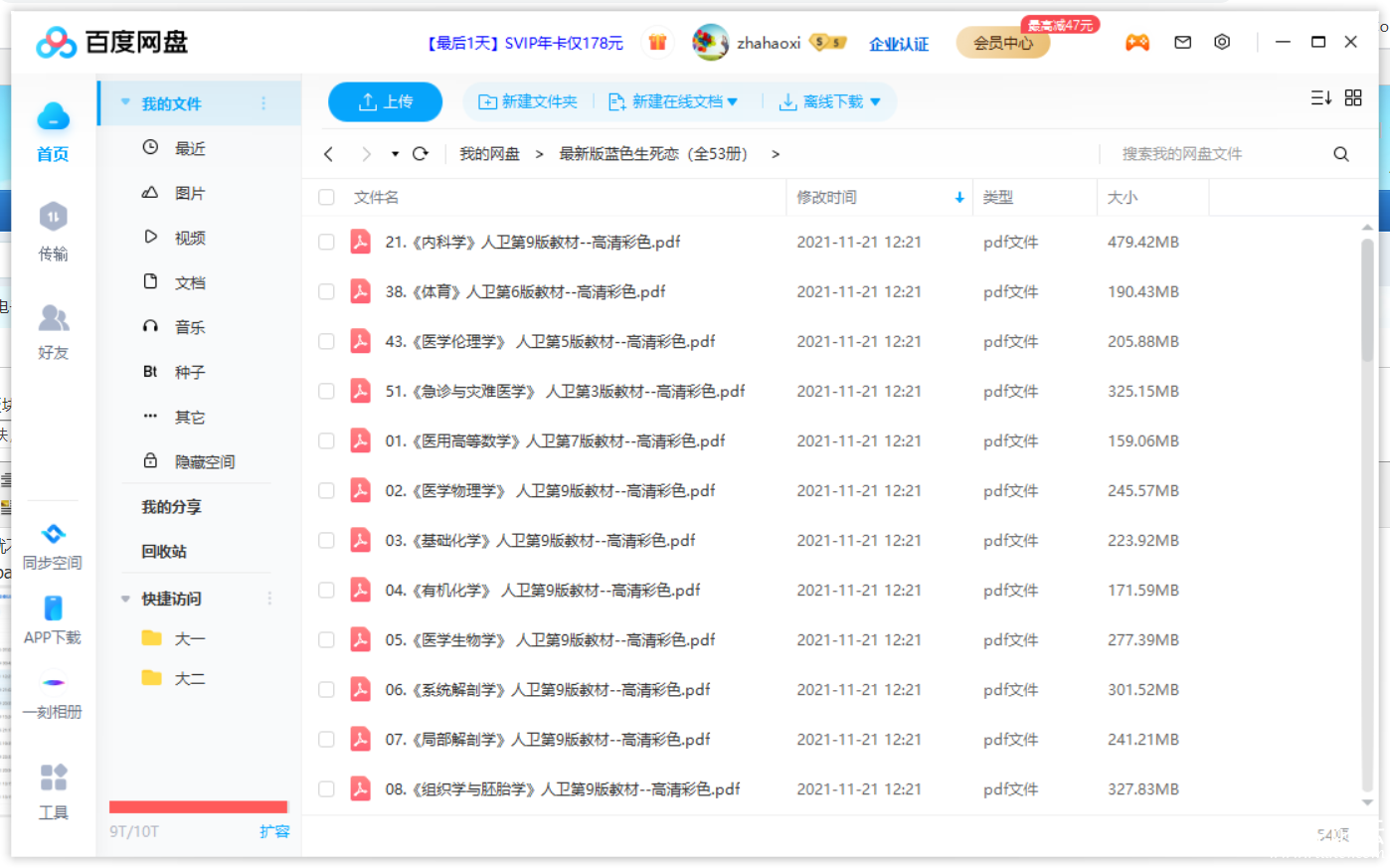Switch to grid view icon

(x=1353, y=97)
